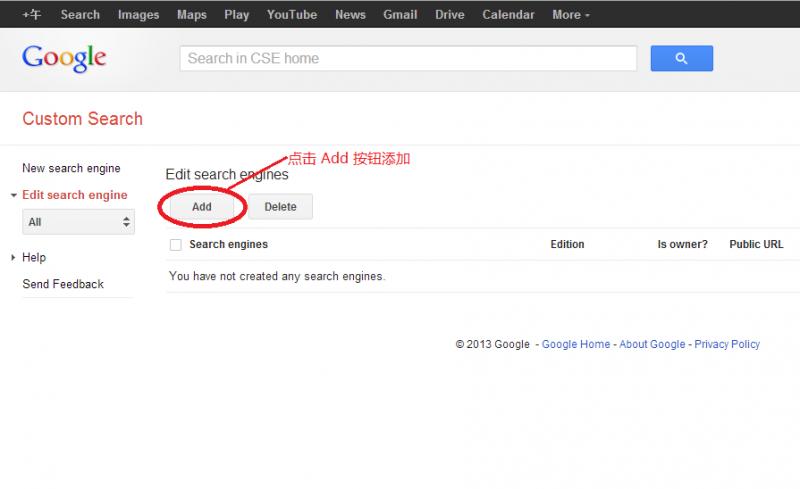Click the Google logo

click(64, 58)
